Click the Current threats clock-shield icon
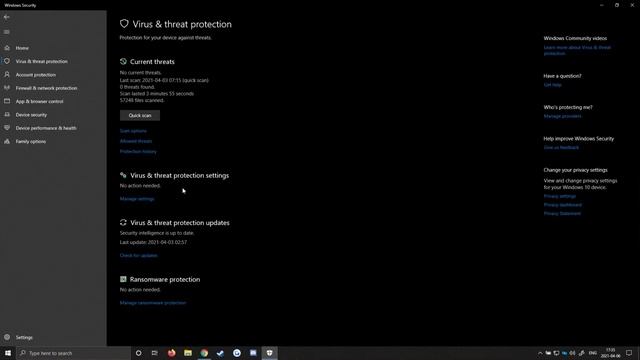Viewport: 640px width, 360px height. coord(123,62)
